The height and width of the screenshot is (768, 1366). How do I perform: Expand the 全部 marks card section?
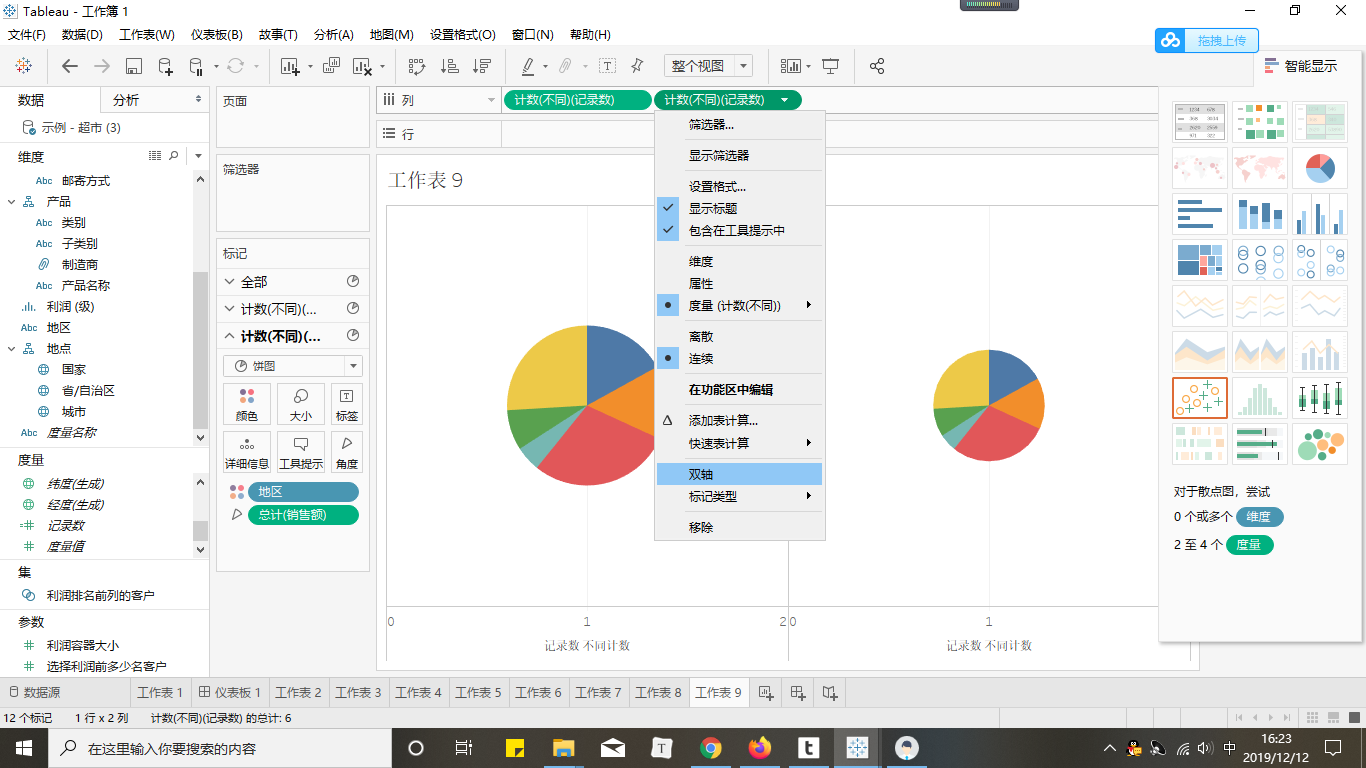pyautogui.click(x=230, y=282)
